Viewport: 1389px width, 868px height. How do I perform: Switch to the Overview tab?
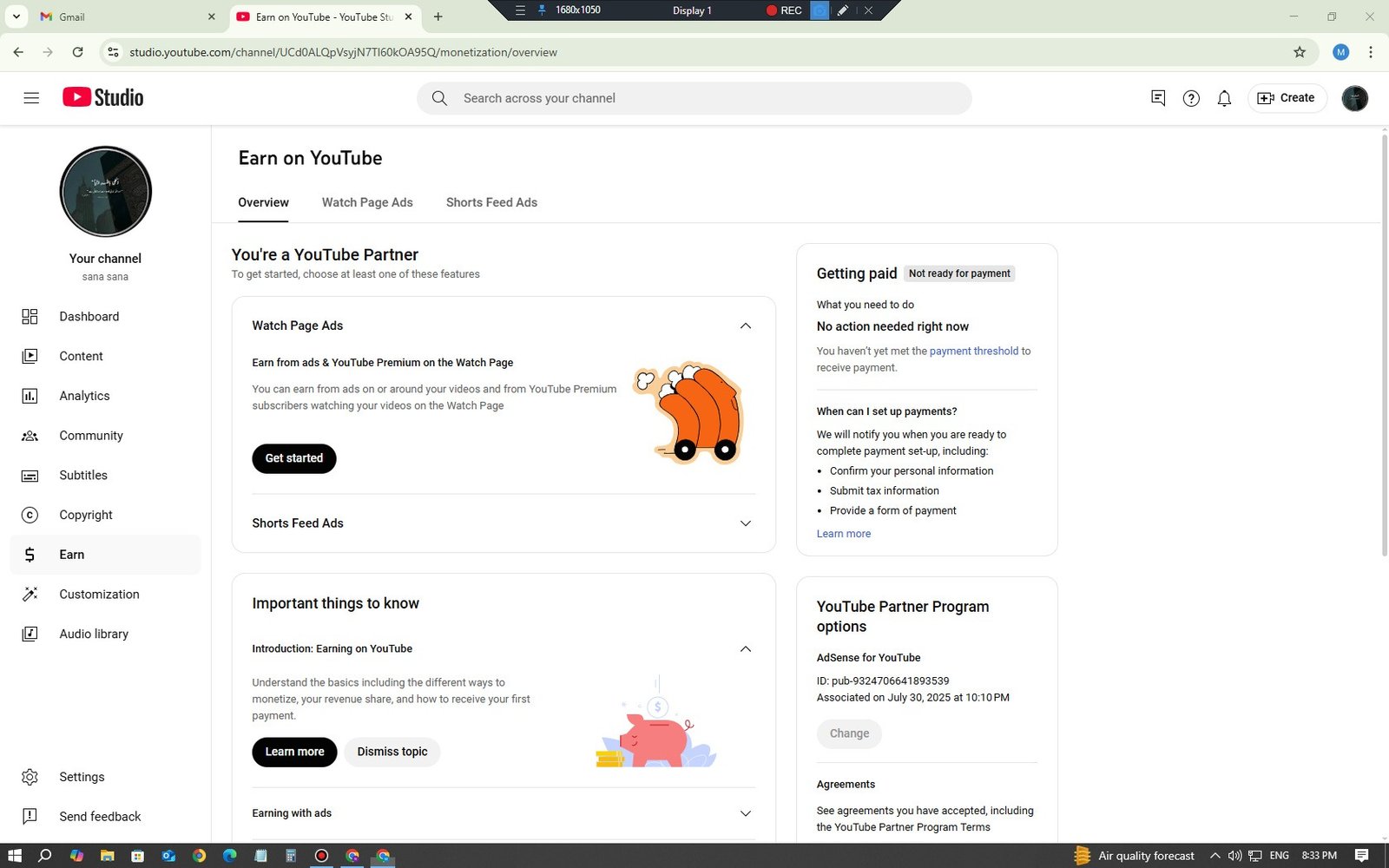tap(263, 202)
